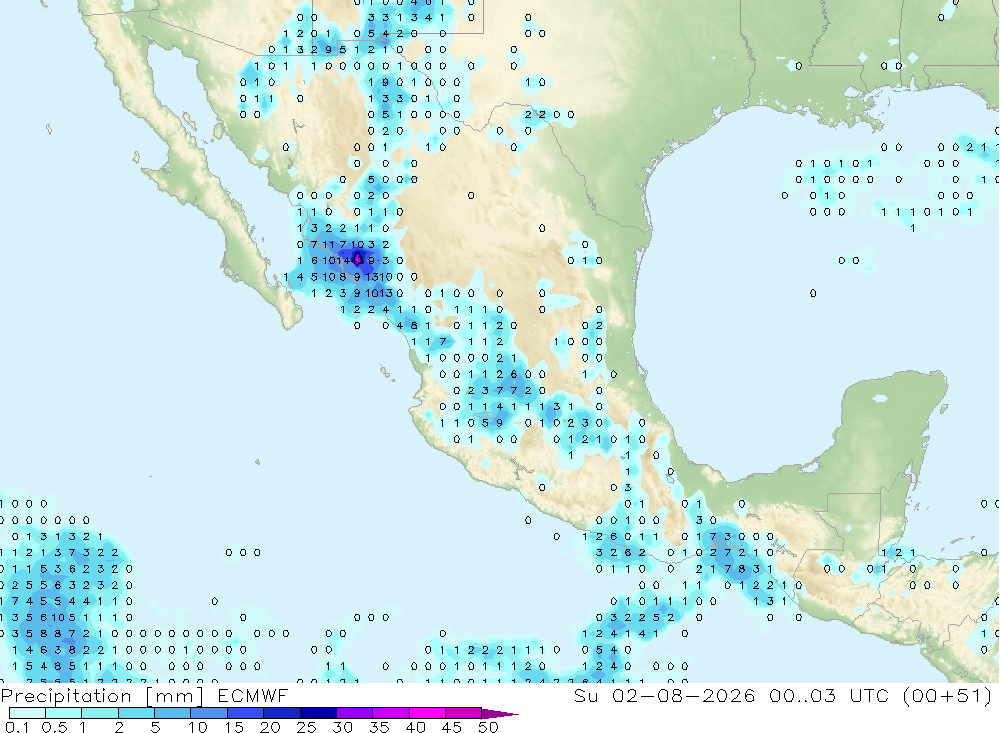
Task: Click the "00..03 UTC" time text
Action: 829,695
